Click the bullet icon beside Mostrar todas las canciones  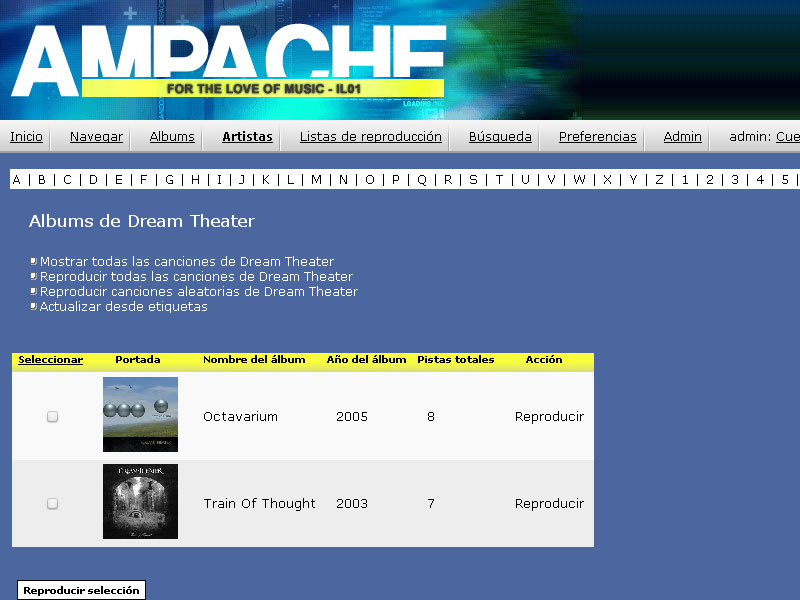tap(34, 261)
